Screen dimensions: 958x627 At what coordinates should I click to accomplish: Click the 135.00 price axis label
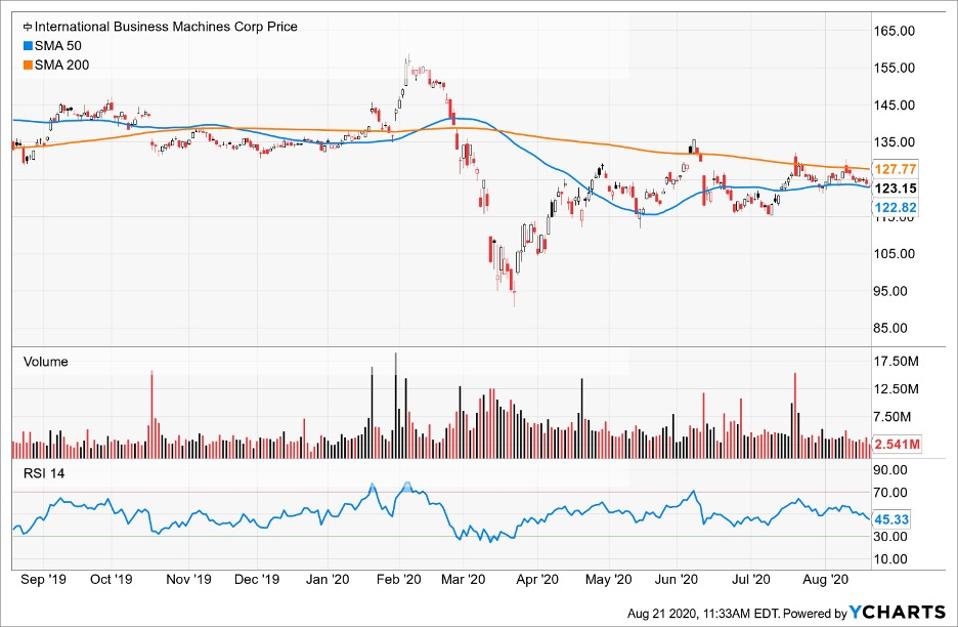895,142
